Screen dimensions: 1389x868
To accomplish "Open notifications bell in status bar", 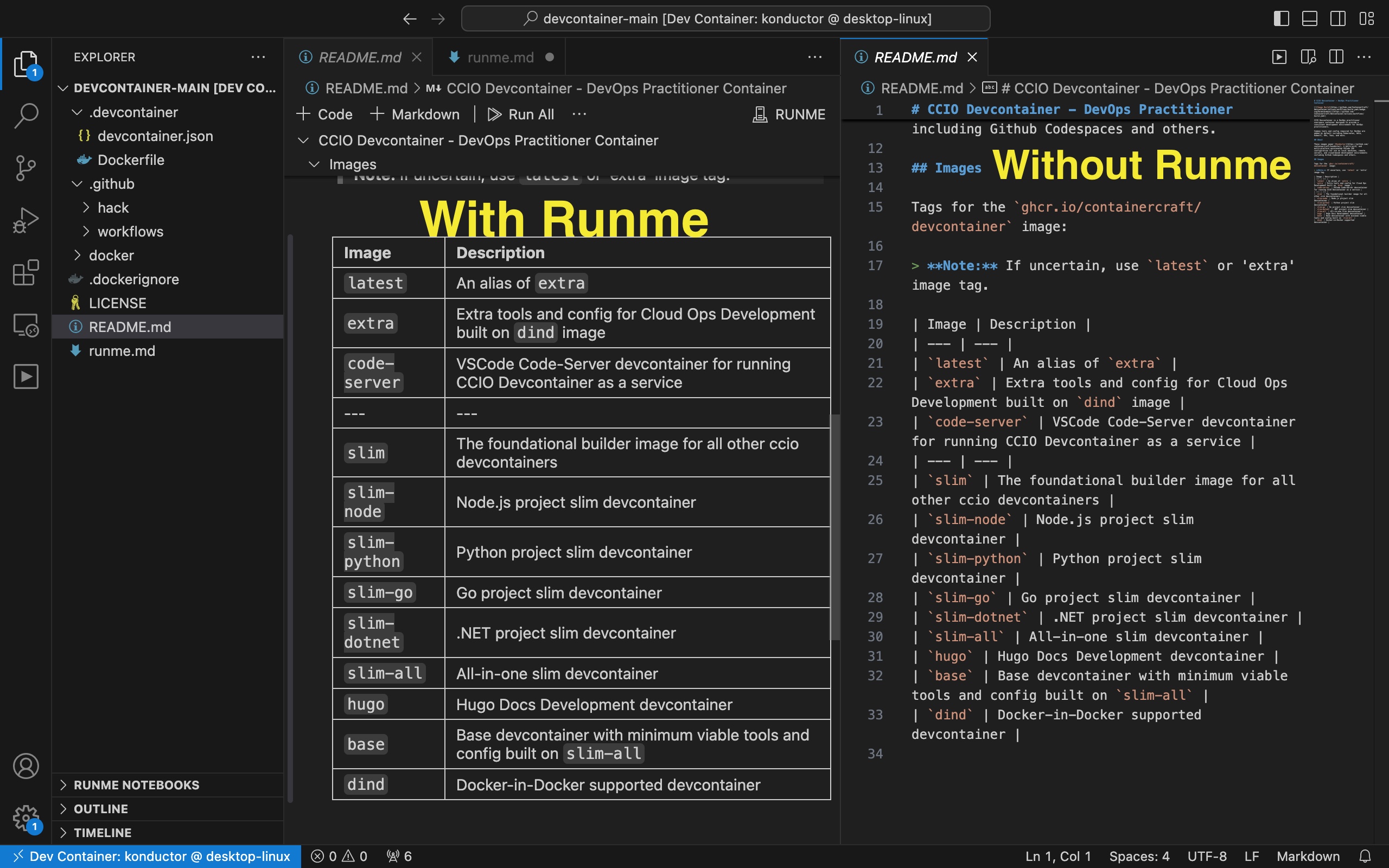I will (1366, 856).
